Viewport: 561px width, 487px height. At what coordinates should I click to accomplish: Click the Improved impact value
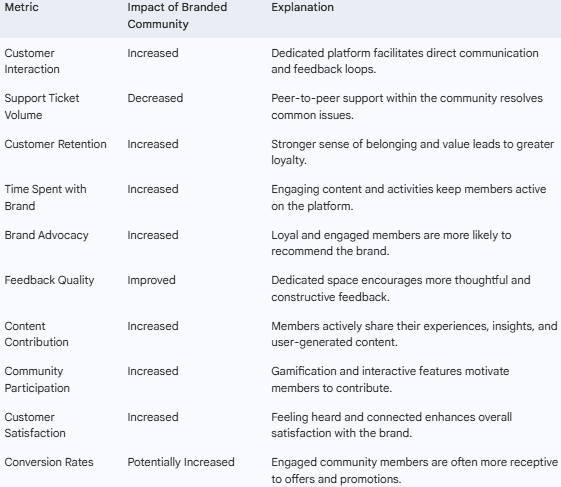tap(151, 280)
